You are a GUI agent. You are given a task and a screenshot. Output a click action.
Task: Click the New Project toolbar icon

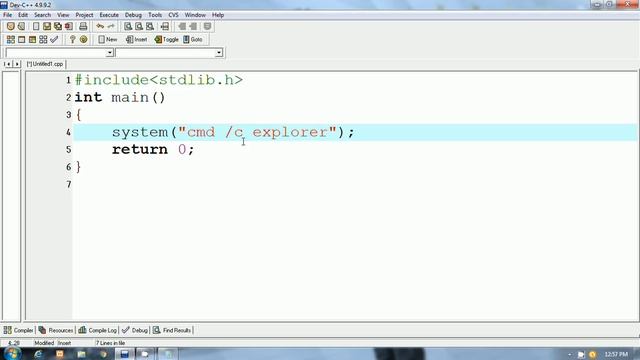(x=11, y=27)
